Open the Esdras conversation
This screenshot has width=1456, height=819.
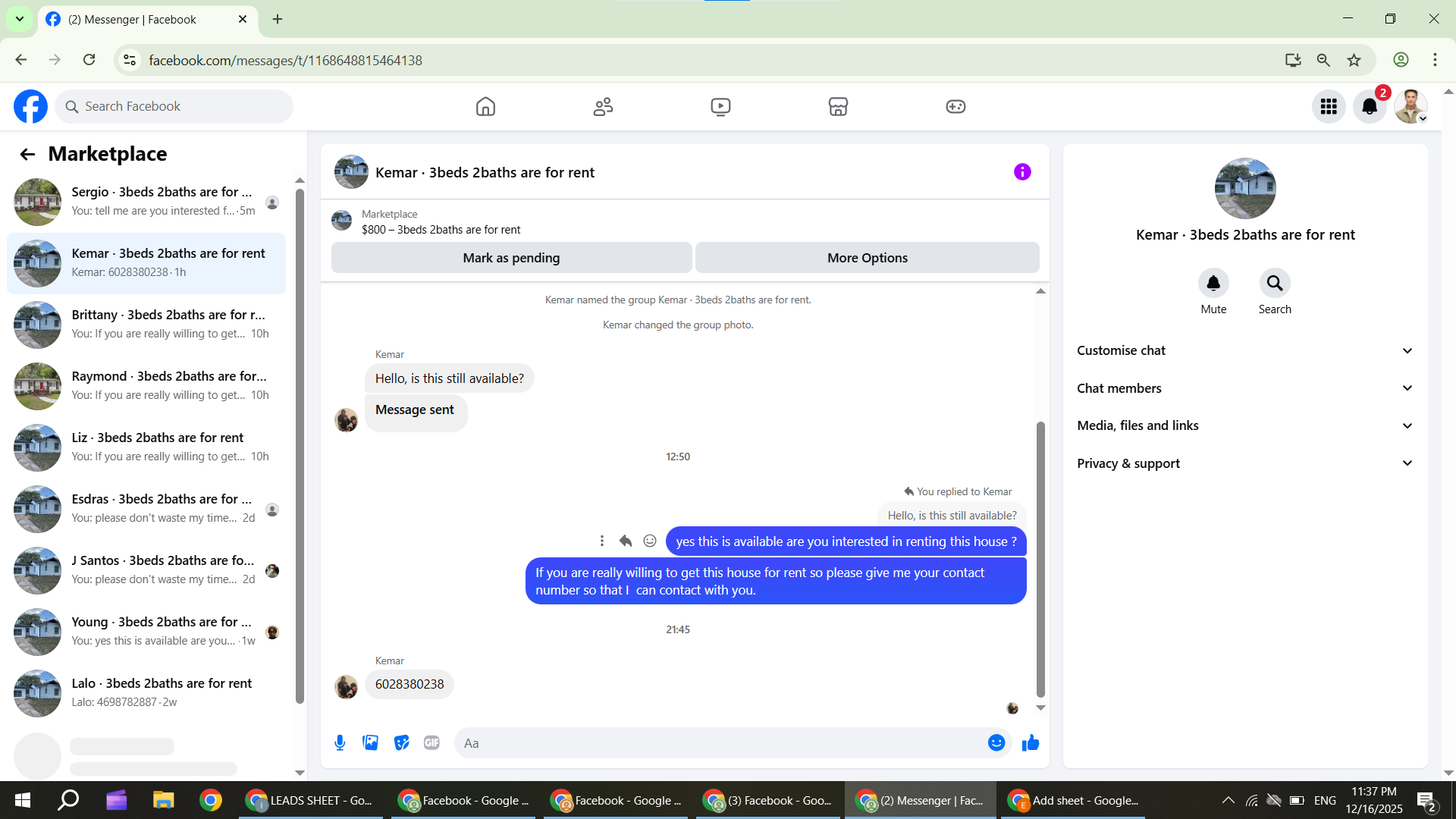(x=146, y=510)
